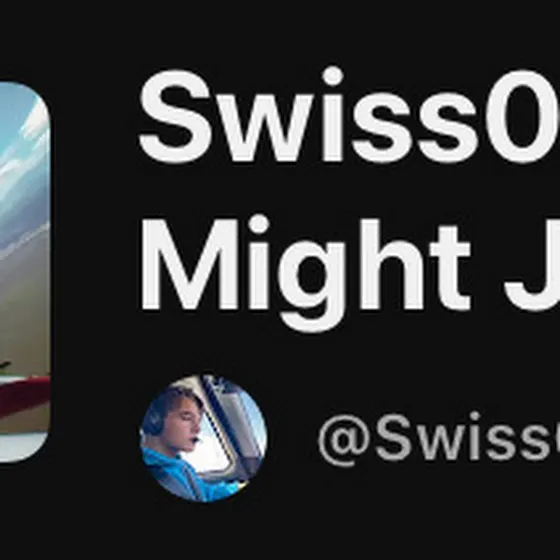Screen dimensions: 560x560
Task: Select the blue-jacket pilot avatar icon
Action: [203, 438]
